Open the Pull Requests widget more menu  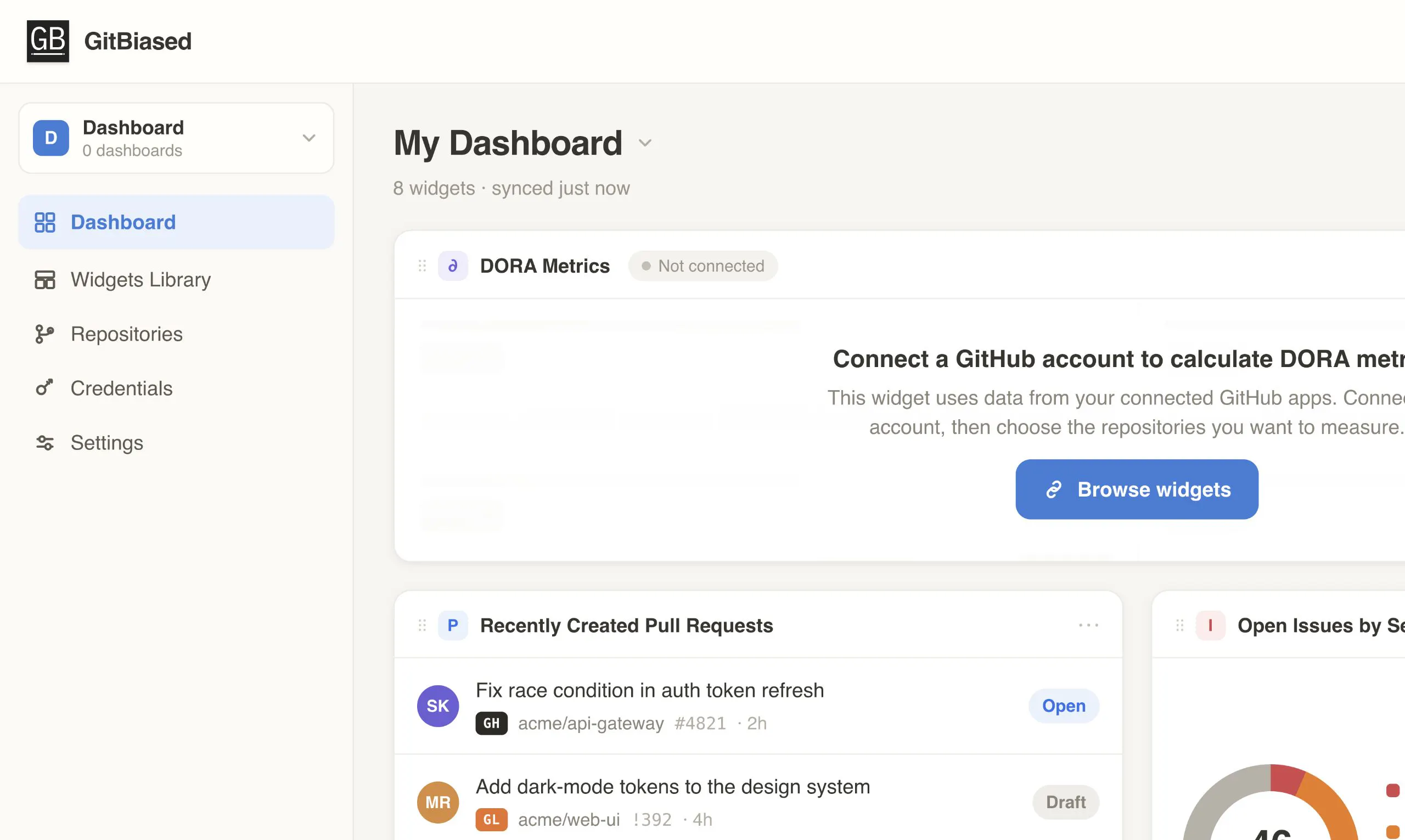(1088, 625)
